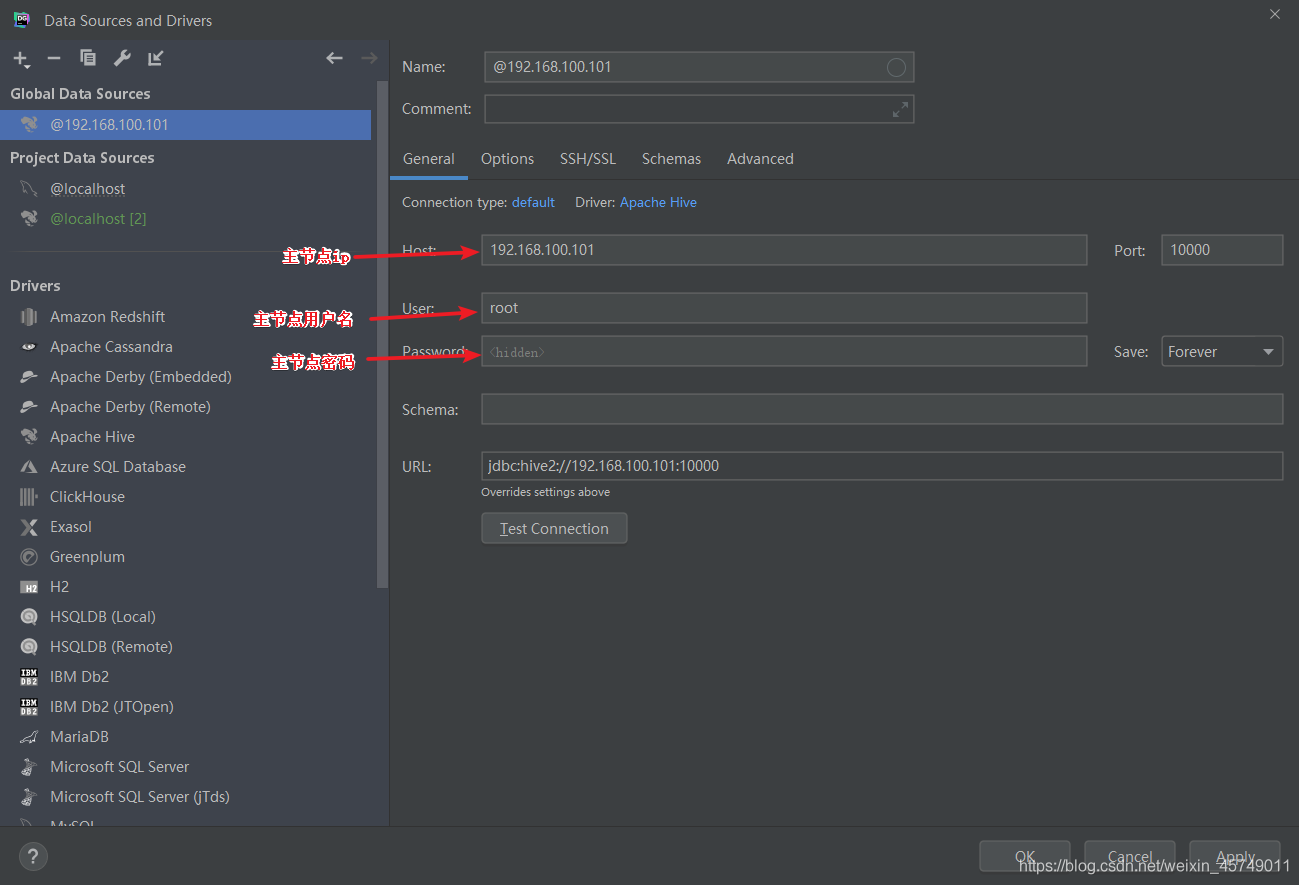Screen dimensions: 1299x885
Task: Click the color circle in Name field
Action: coord(896,67)
